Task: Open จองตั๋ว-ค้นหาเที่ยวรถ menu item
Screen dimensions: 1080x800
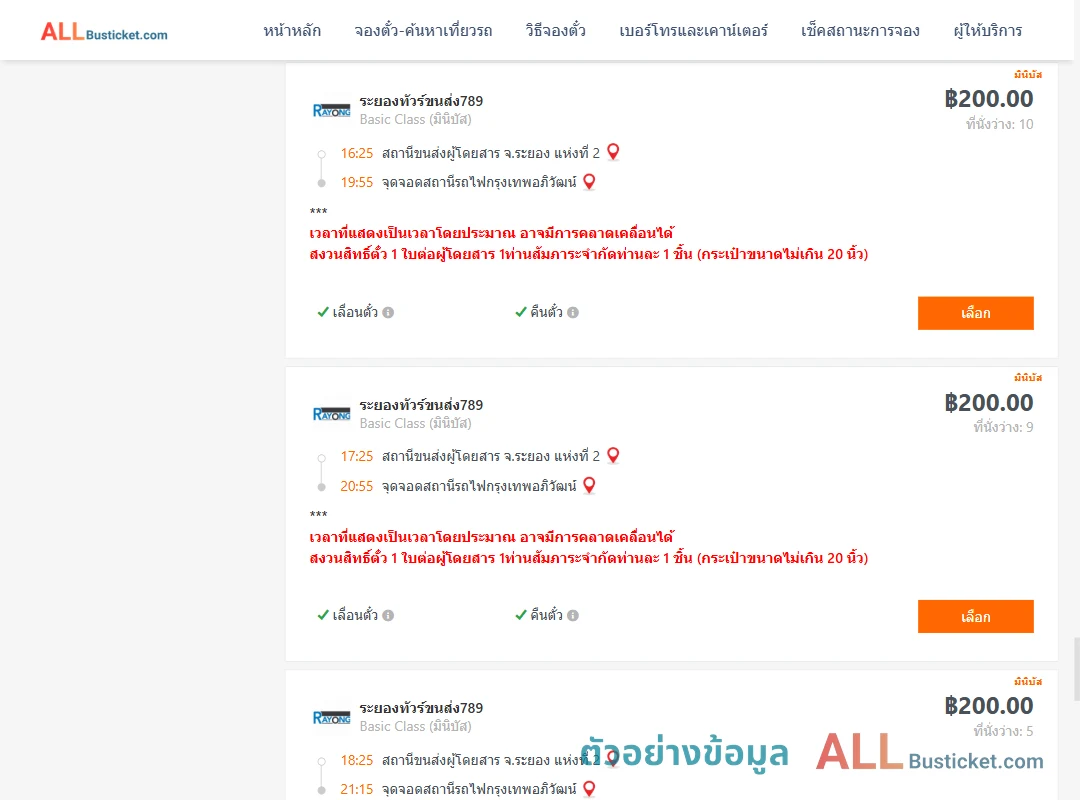Action: pos(423,31)
